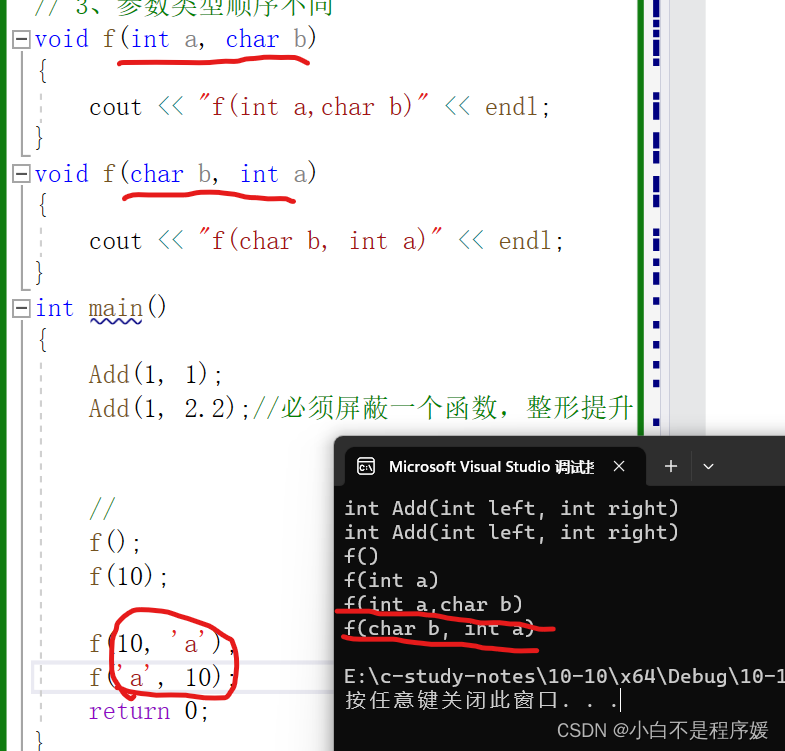Screen dimensions: 785x751
Task: Click the E:\c-study-notes path in console
Action: click(x=564, y=676)
